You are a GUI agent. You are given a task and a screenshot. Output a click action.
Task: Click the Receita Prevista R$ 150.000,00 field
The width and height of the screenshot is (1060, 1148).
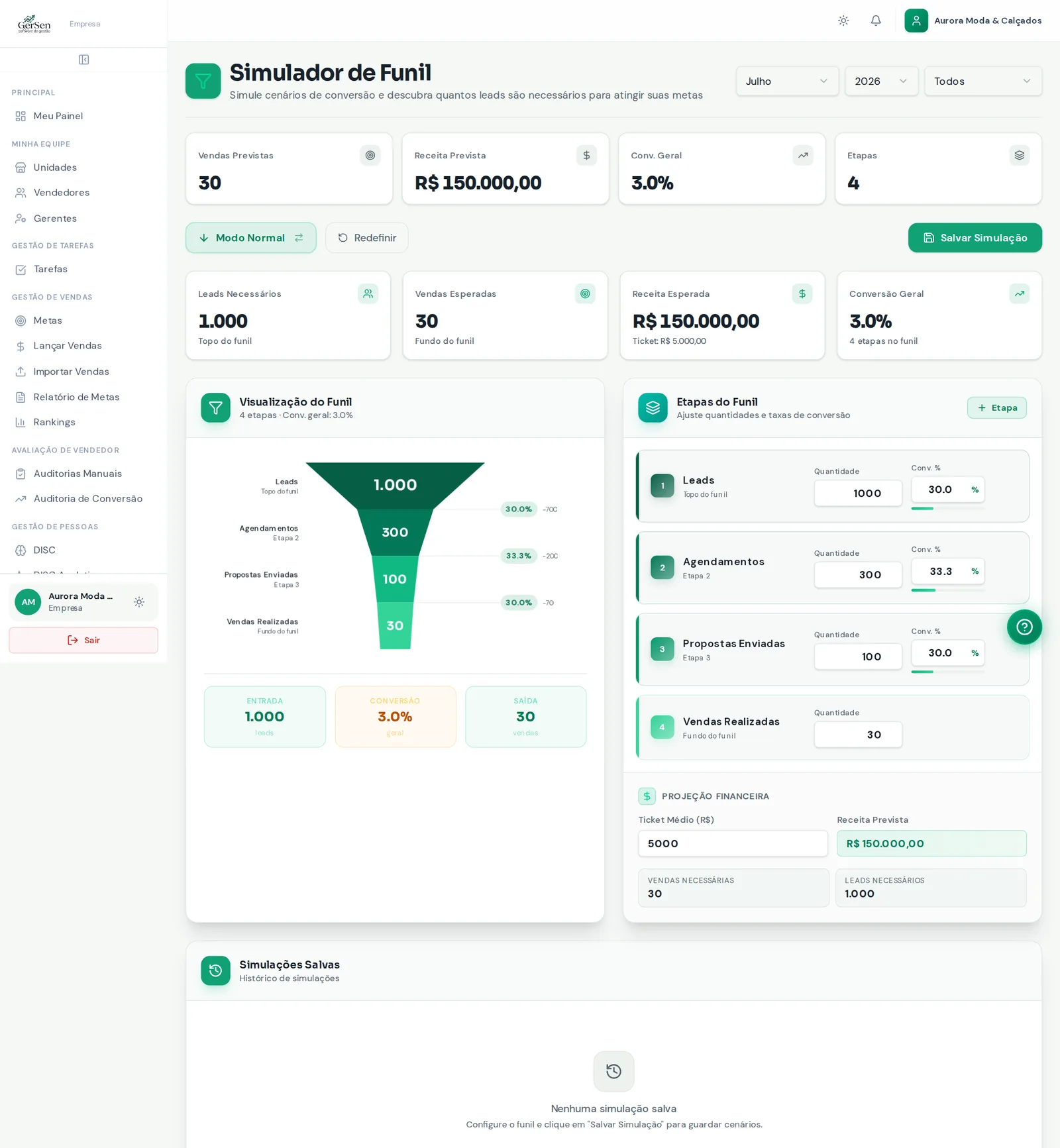(x=931, y=843)
